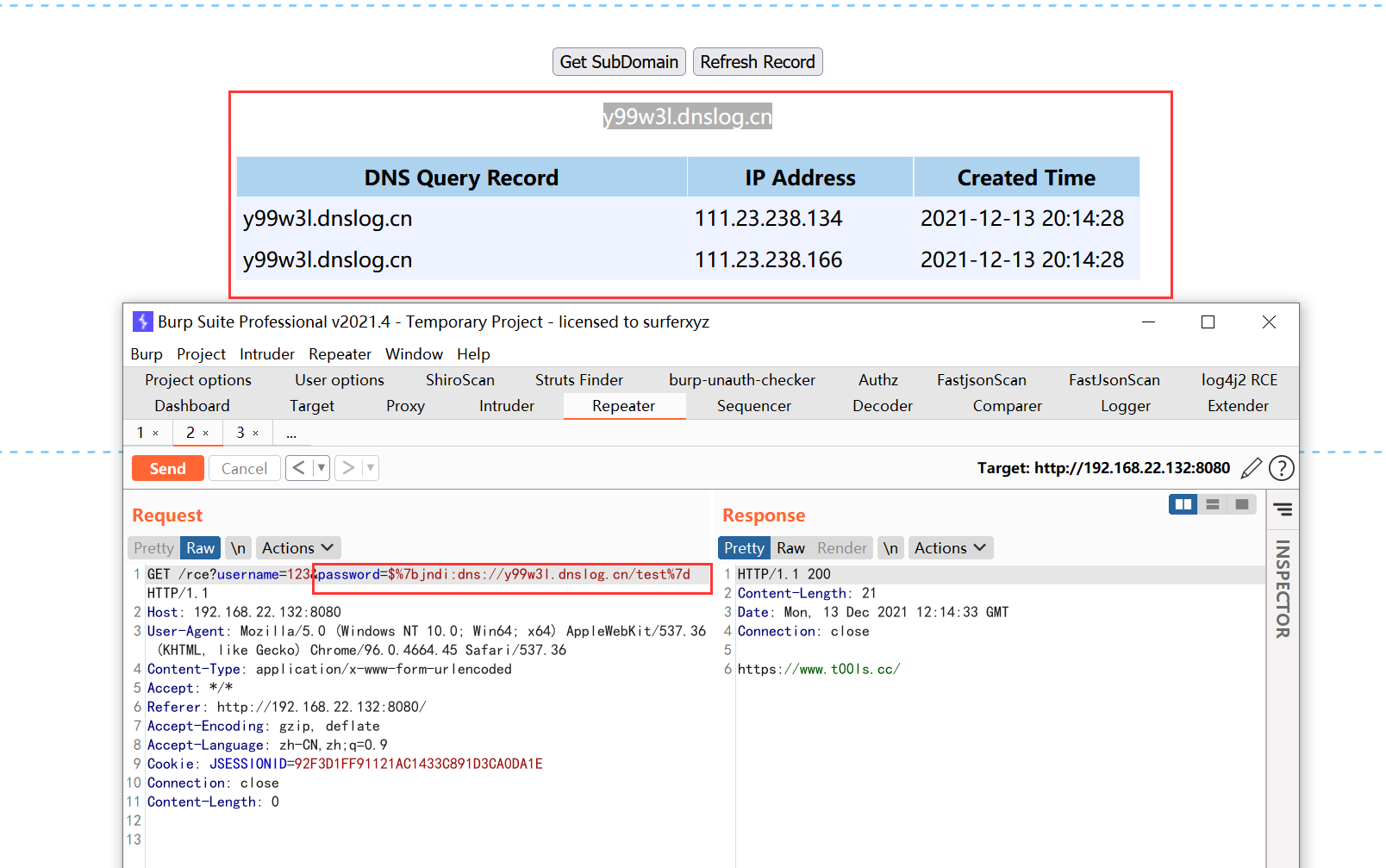
Task: Add a new Repeater tab via ellipsis
Action: [x=291, y=433]
